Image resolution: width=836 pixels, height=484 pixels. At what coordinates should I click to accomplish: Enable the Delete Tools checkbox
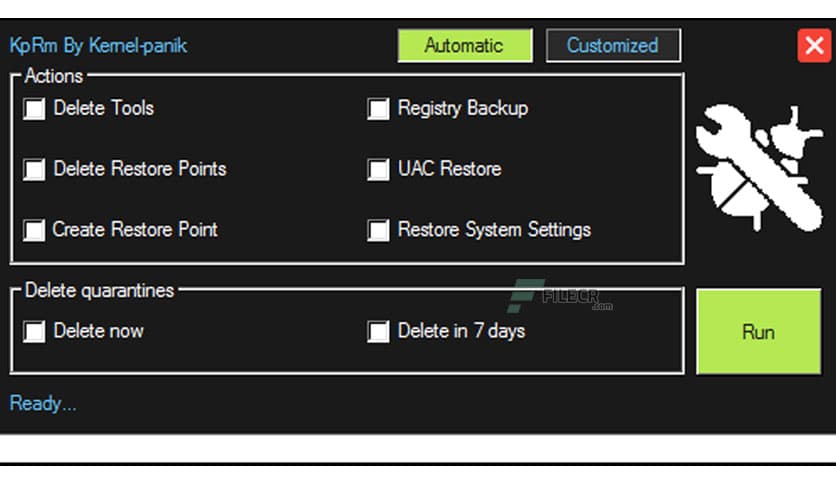[x=35, y=109]
